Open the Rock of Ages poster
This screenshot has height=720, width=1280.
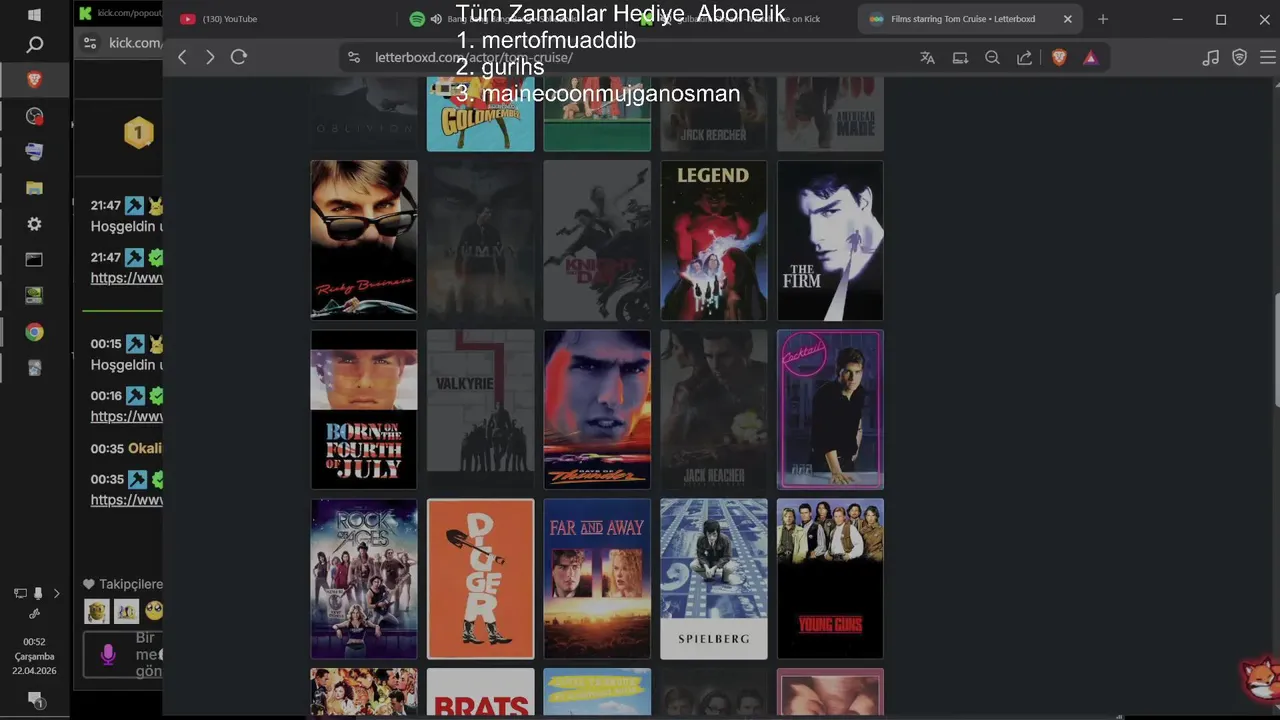[364, 579]
